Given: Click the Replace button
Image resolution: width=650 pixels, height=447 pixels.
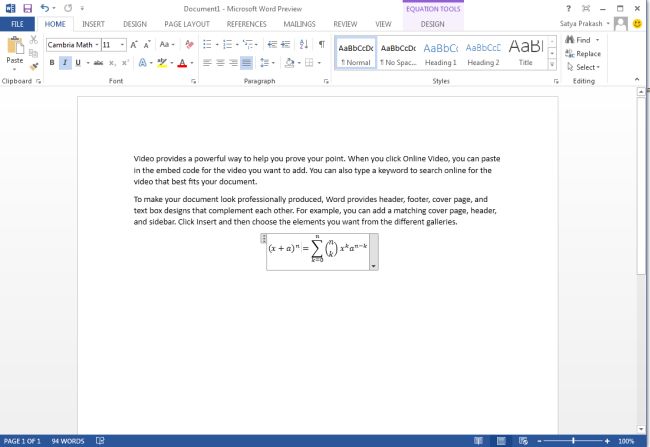Looking at the screenshot, I should [583, 53].
